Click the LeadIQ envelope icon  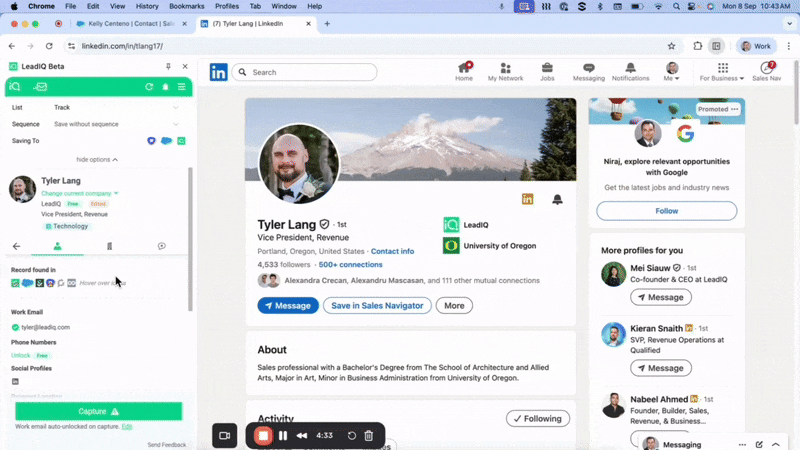(x=41, y=87)
